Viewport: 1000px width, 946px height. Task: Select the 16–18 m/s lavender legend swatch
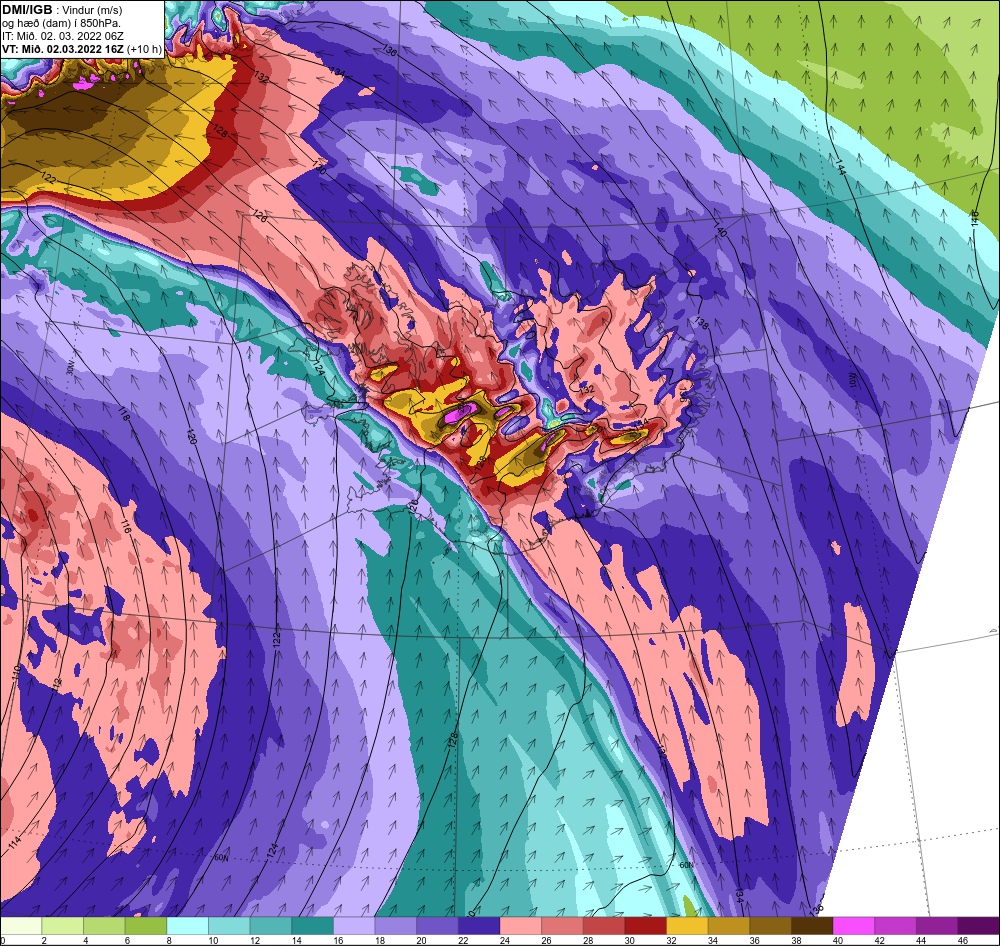[x=354, y=926]
